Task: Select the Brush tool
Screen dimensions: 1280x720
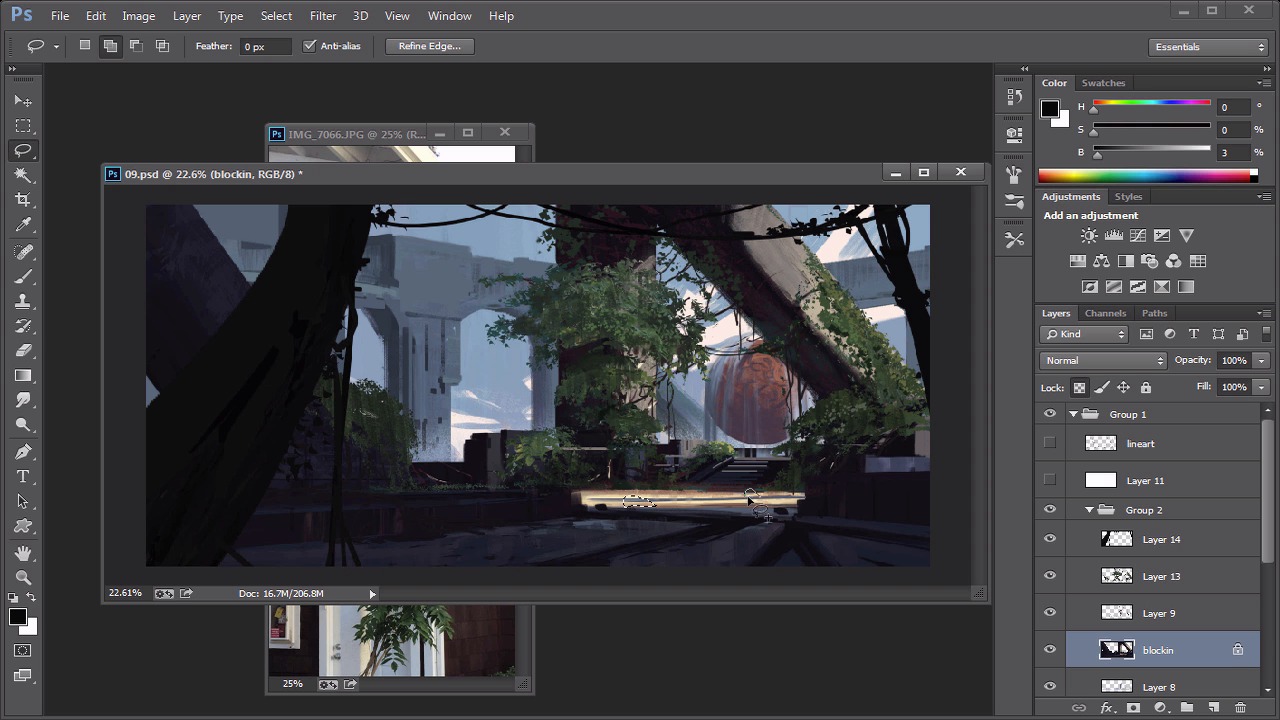Action: 23,276
